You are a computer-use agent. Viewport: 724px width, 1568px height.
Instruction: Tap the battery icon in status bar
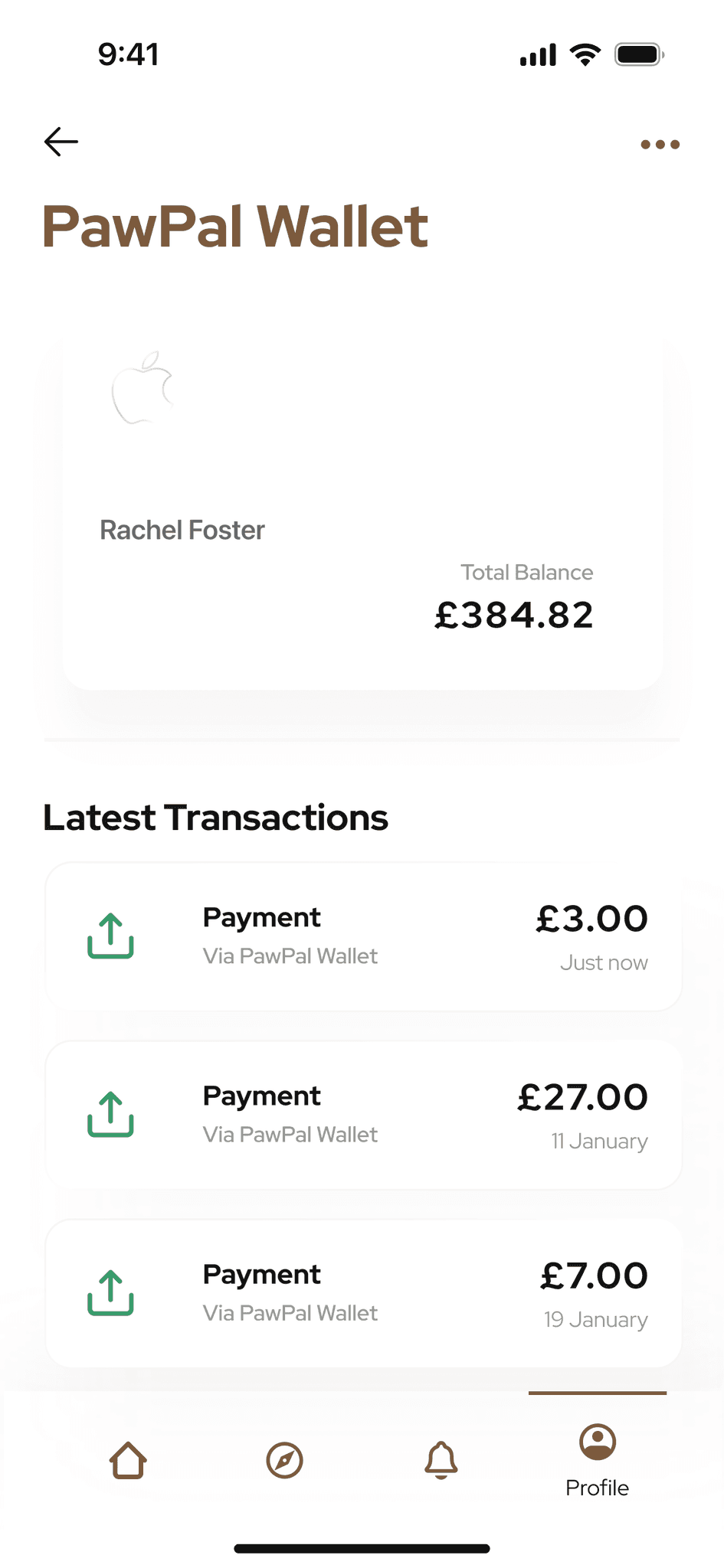[640, 54]
